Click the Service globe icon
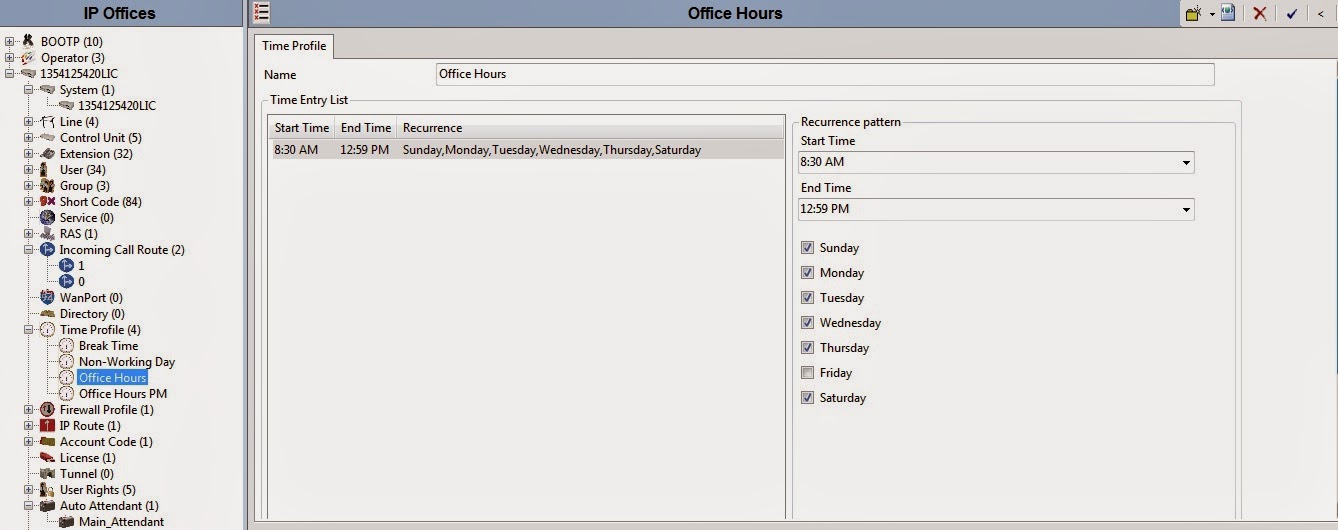Image resolution: width=1338 pixels, height=530 pixels. [x=47, y=217]
